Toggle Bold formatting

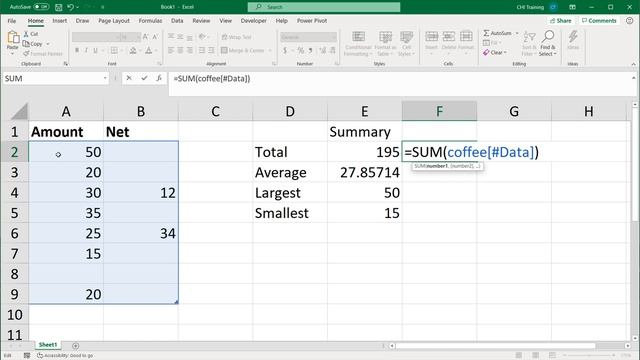(77, 50)
